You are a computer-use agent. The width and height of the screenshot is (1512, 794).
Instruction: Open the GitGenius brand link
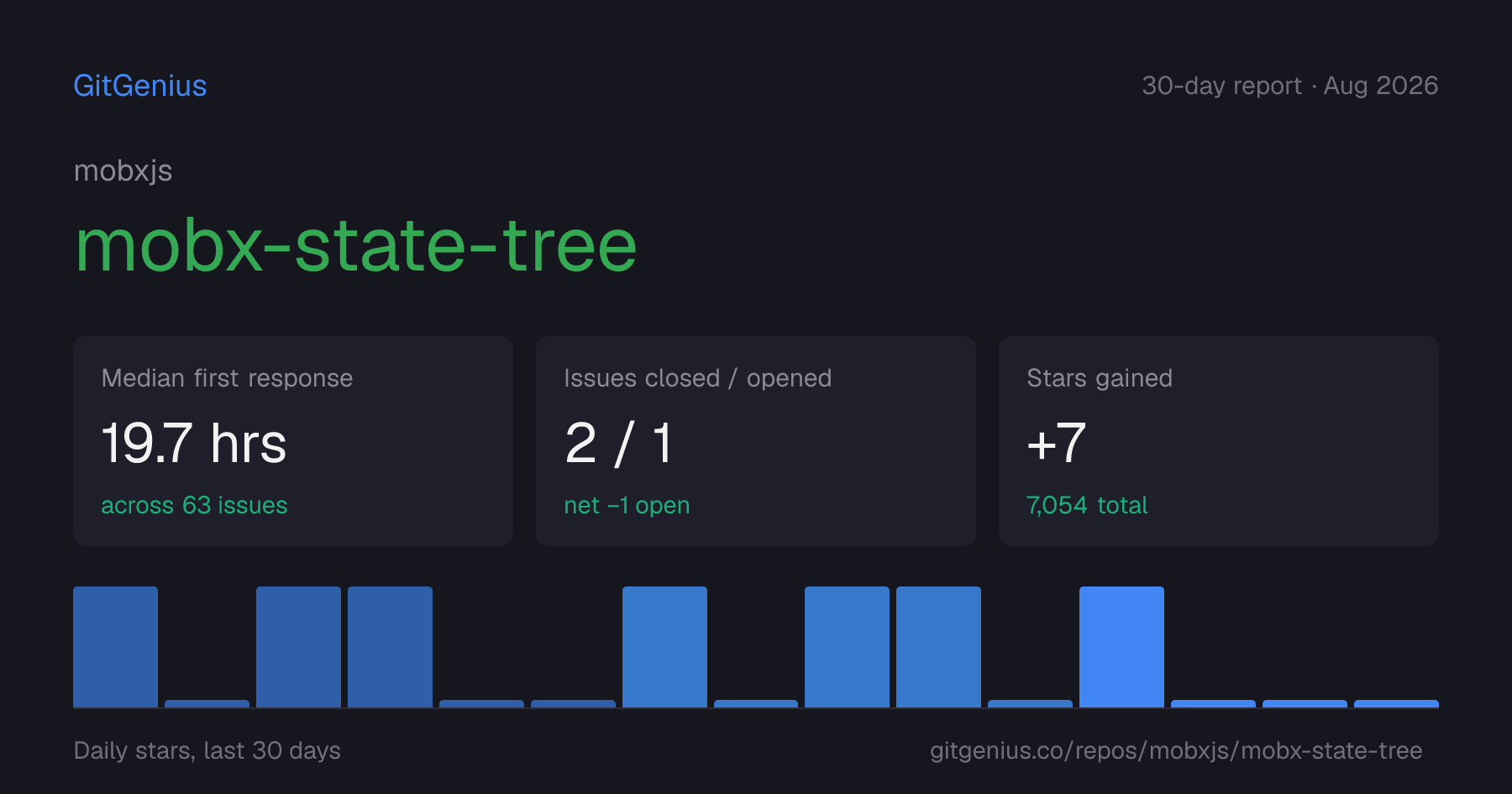pos(140,86)
